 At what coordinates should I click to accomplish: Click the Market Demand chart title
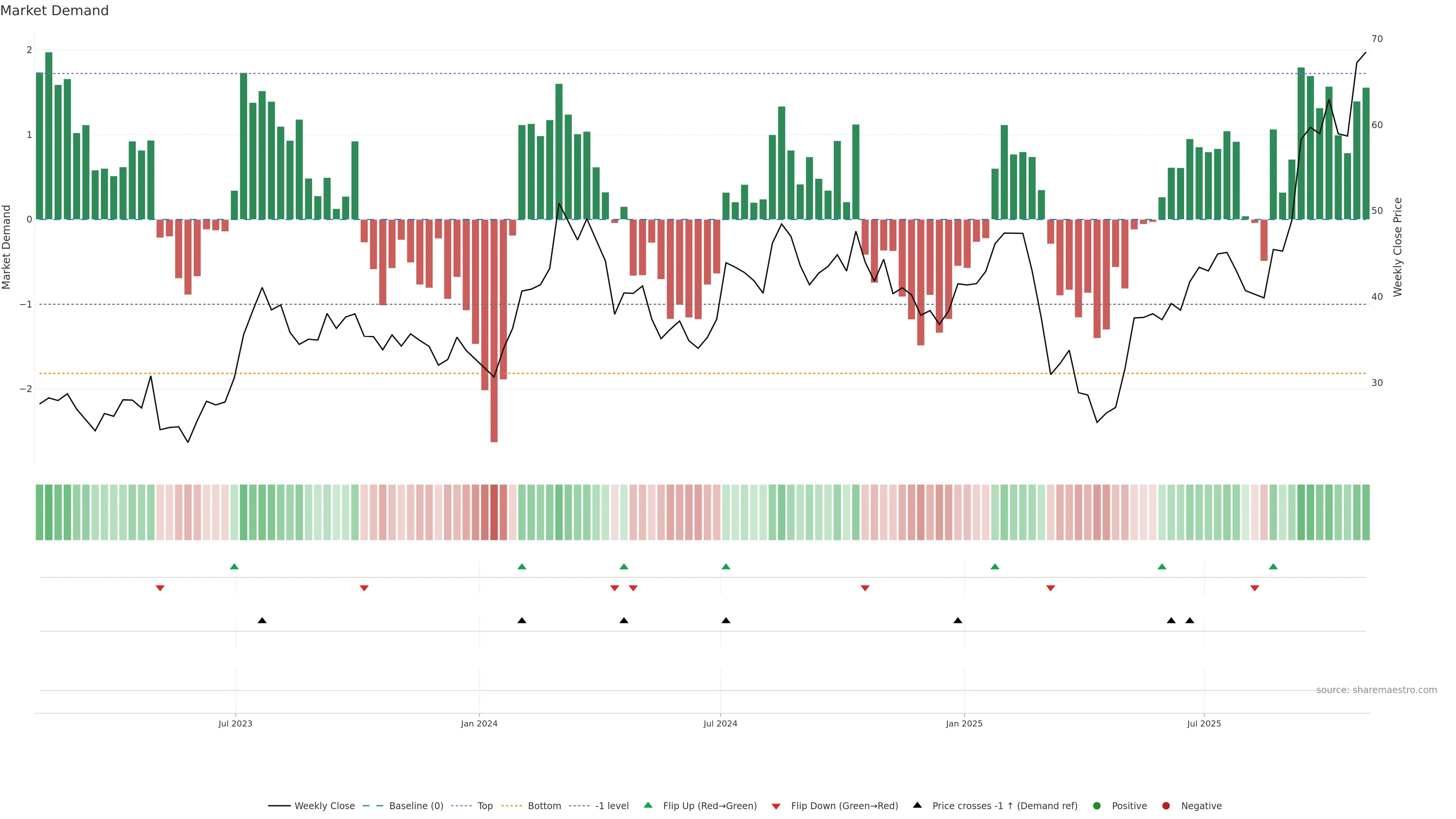click(55, 11)
